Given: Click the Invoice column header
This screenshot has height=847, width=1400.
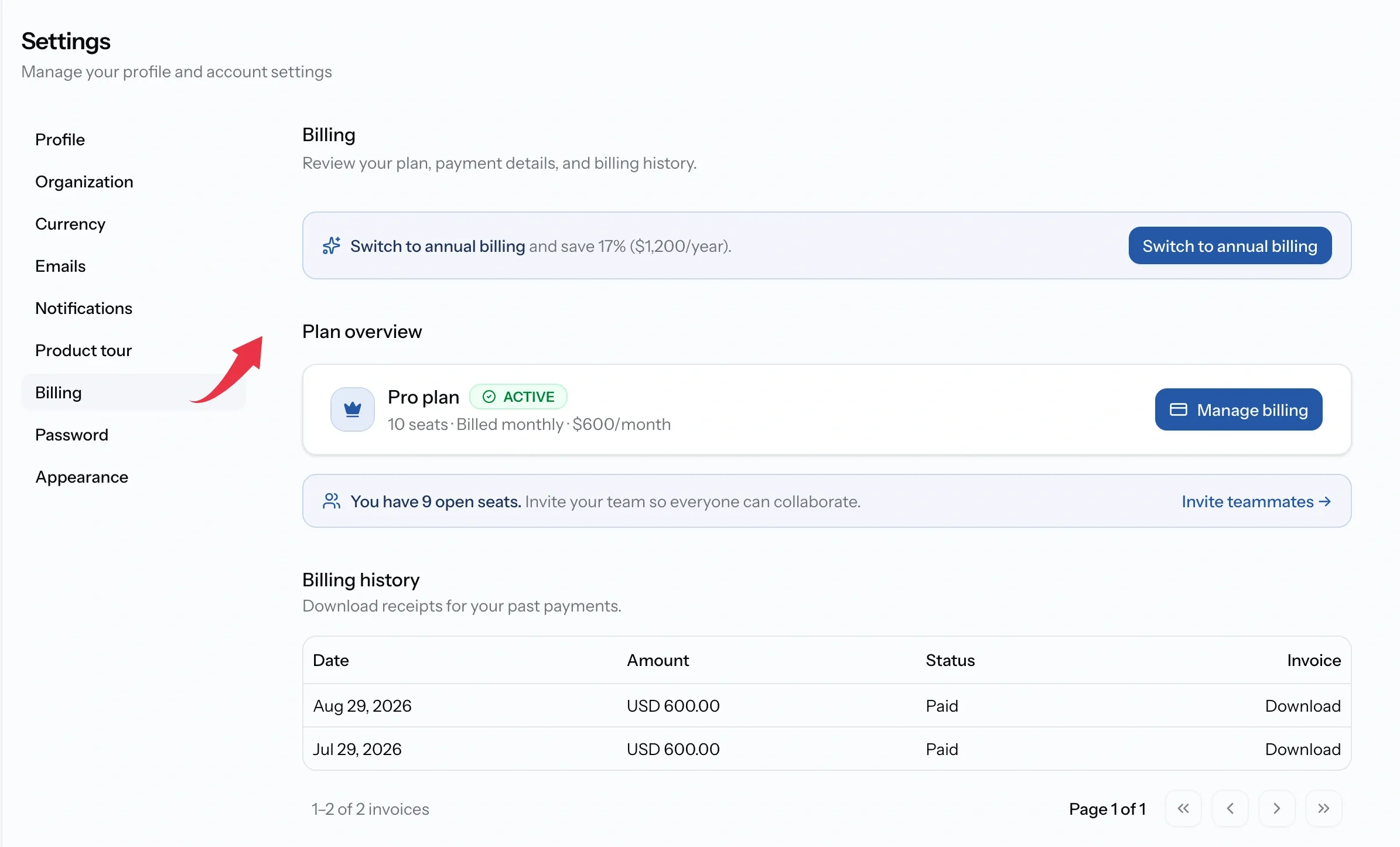Looking at the screenshot, I should (x=1314, y=660).
